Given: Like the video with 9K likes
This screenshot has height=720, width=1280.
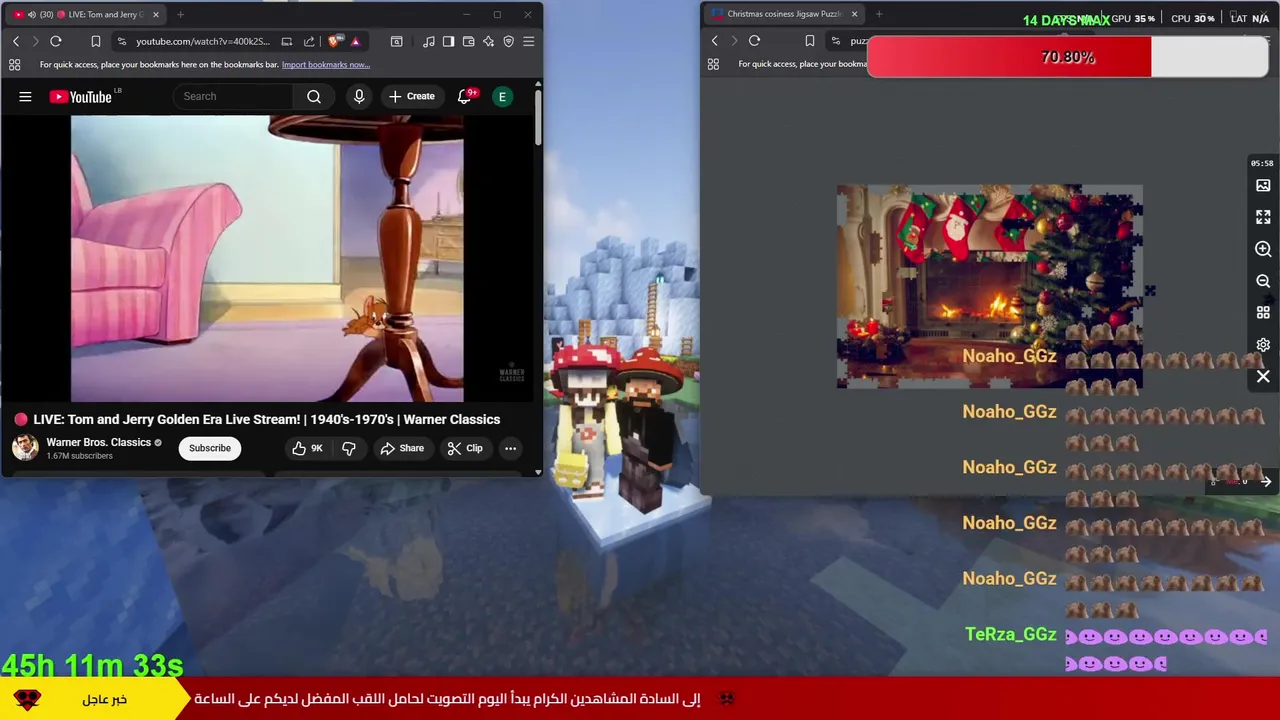Looking at the screenshot, I should click(x=307, y=448).
